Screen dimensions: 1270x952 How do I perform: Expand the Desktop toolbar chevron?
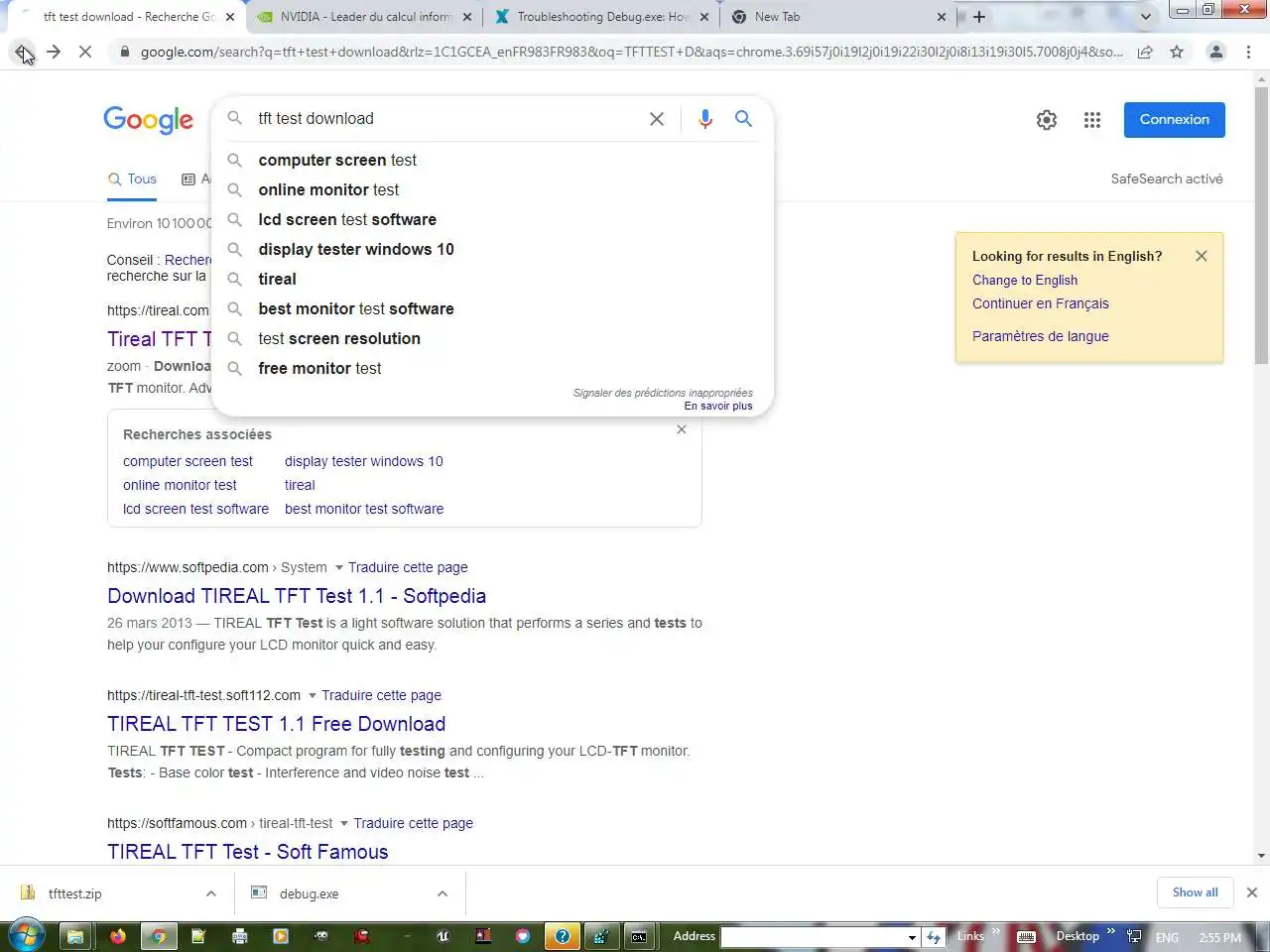(1110, 932)
